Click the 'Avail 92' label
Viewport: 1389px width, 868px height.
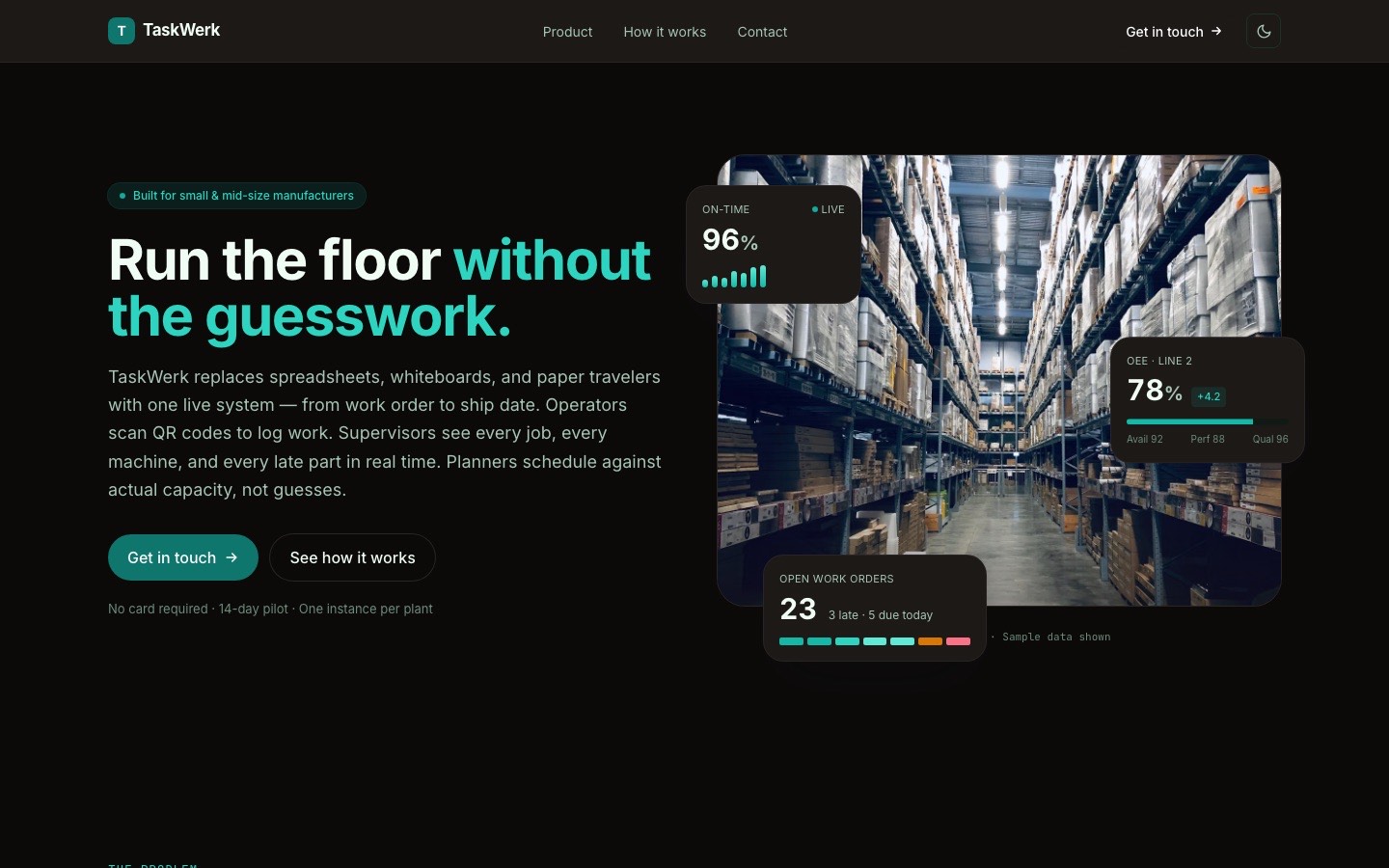click(x=1145, y=439)
